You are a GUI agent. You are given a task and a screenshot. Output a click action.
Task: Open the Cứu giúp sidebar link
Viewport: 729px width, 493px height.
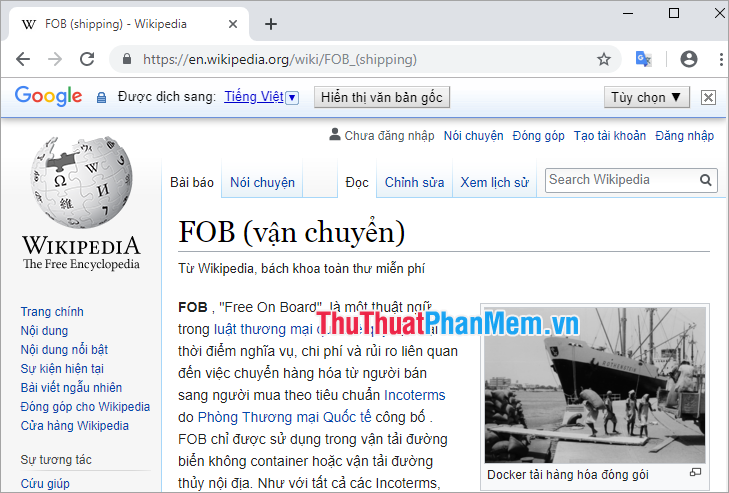[45, 484]
